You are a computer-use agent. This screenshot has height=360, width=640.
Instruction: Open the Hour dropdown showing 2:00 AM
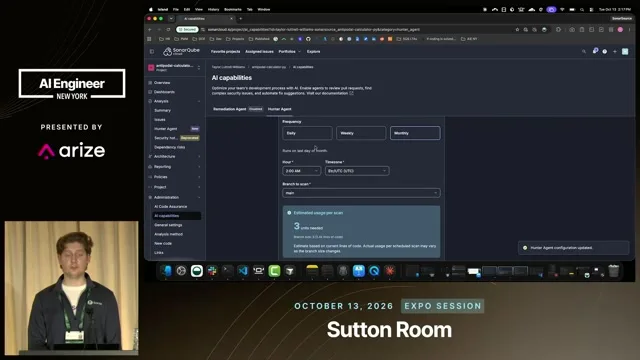301,171
